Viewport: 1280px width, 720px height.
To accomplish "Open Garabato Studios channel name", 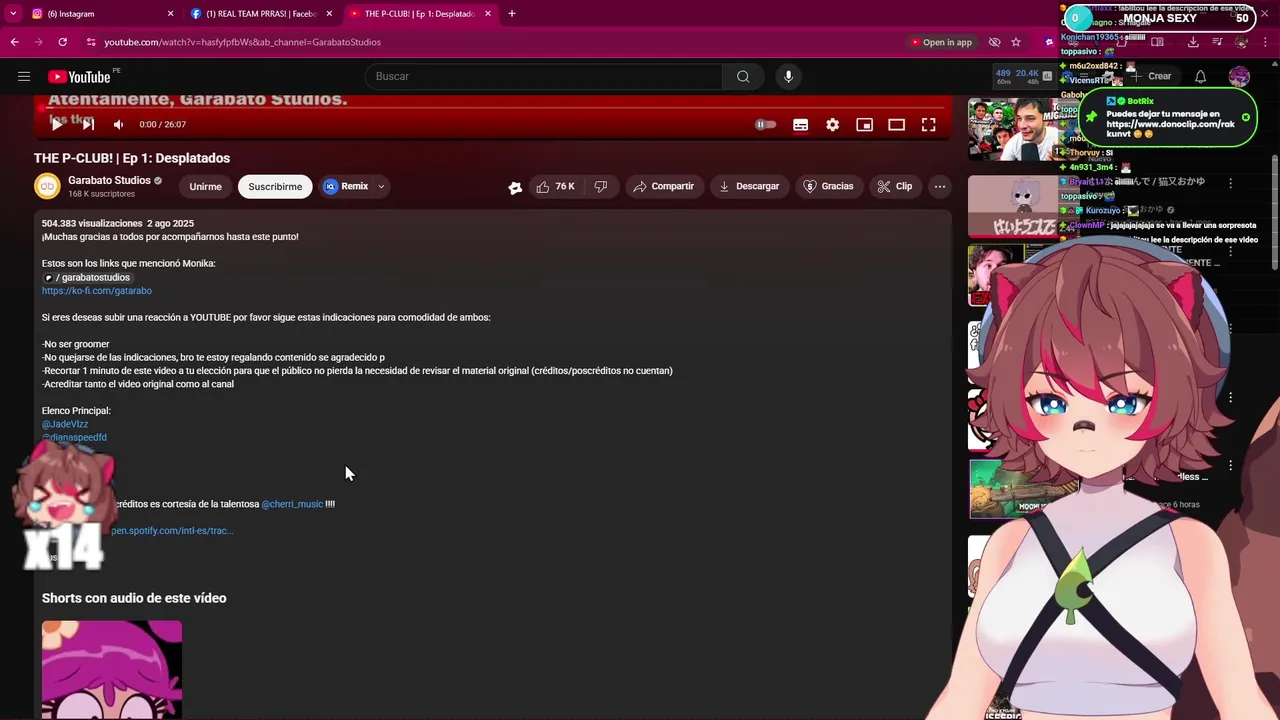I will coord(109,180).
